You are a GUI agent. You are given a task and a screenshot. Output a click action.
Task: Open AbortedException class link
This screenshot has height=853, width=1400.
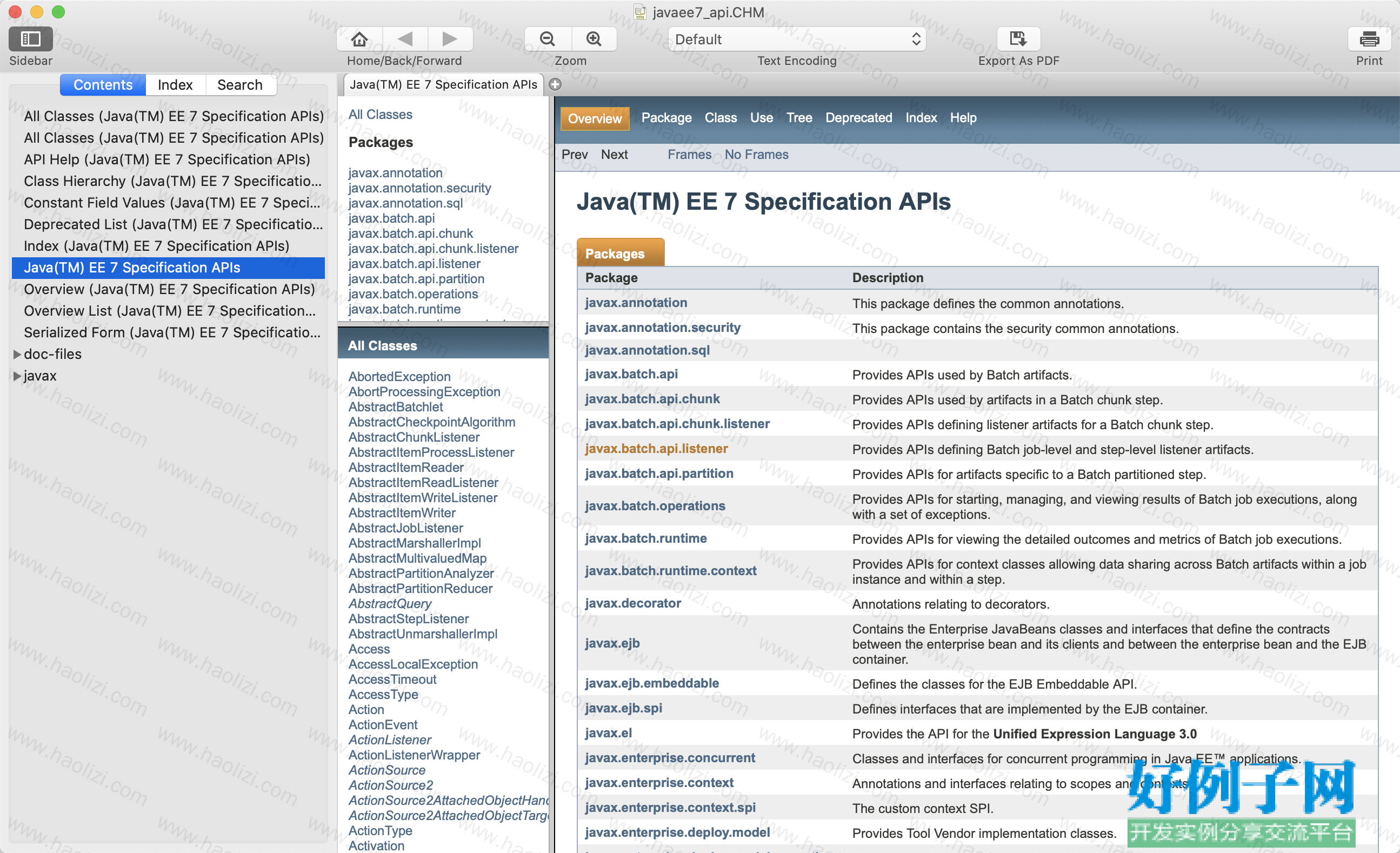click(x=399, y=376)
